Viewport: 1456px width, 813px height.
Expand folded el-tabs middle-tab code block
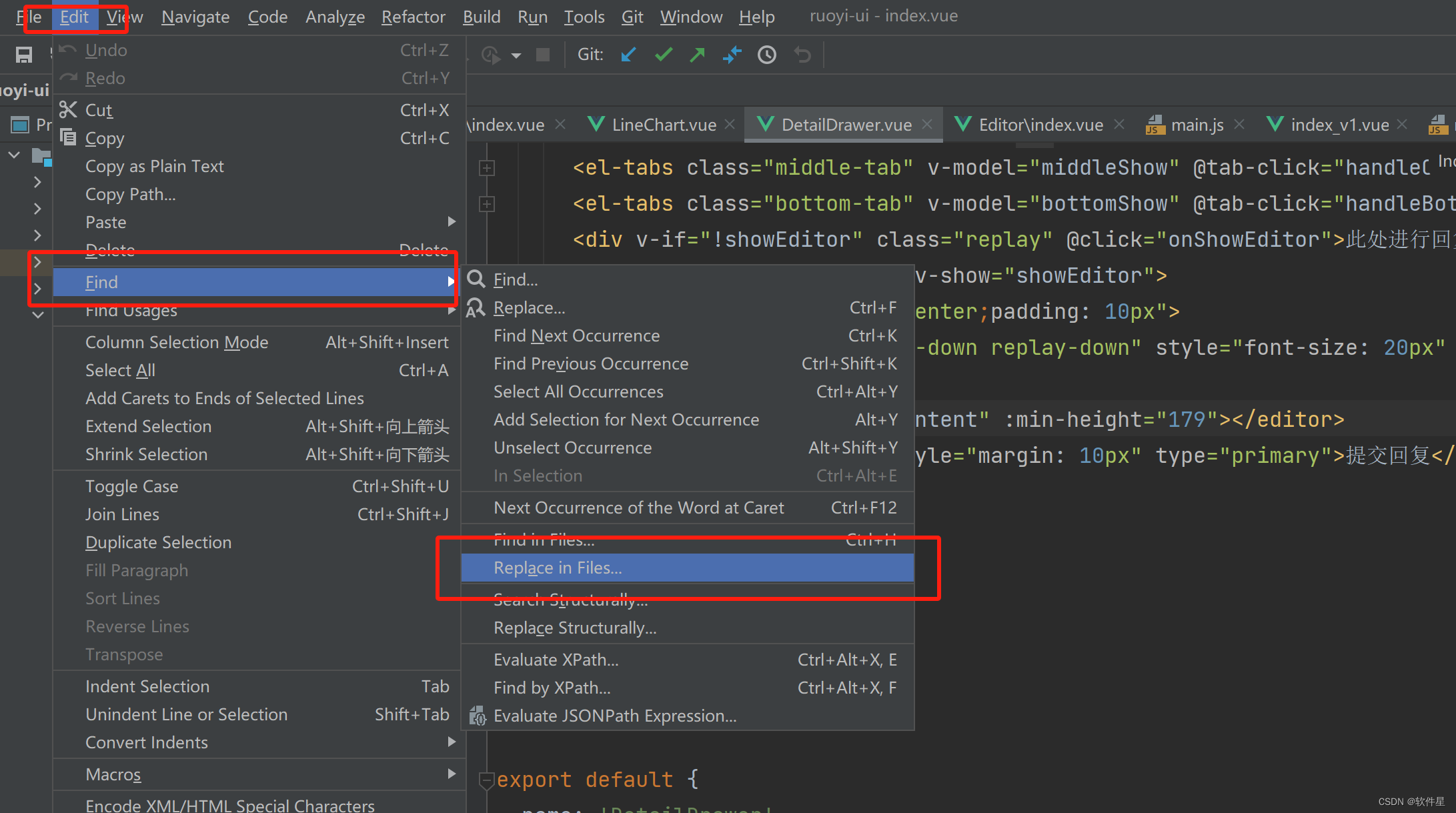tap(487, 168)
